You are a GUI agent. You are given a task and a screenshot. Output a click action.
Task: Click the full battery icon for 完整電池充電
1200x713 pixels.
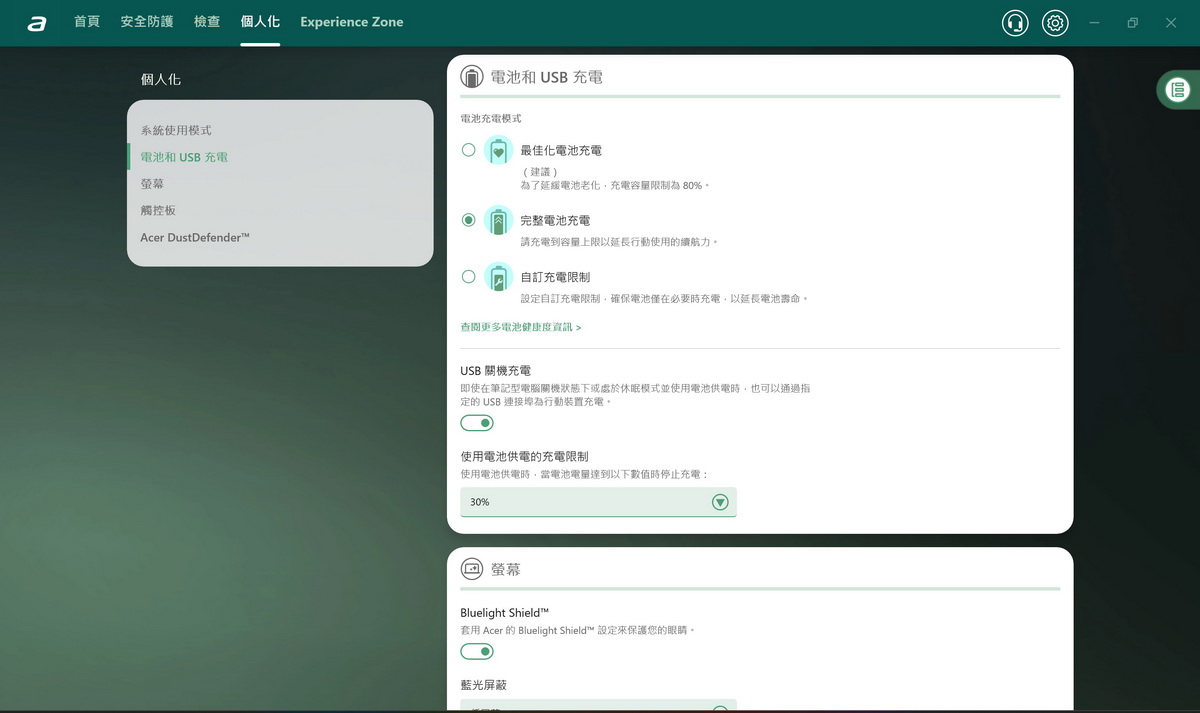pos(498,221)
